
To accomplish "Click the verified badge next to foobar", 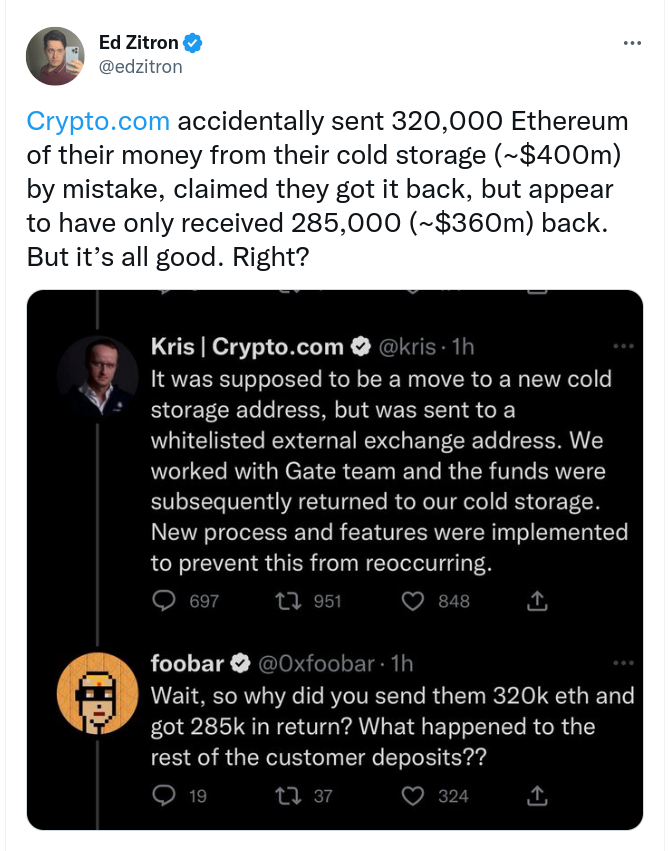I will coord(241,663).
